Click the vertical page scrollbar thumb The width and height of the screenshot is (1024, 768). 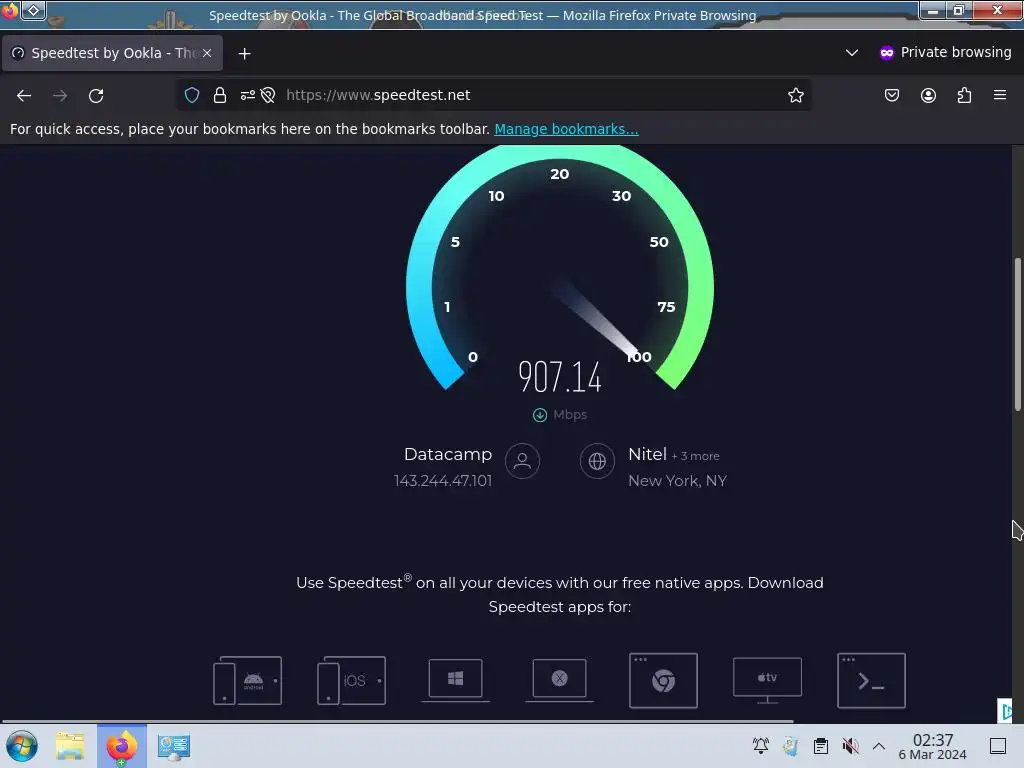pos(1017,334)
